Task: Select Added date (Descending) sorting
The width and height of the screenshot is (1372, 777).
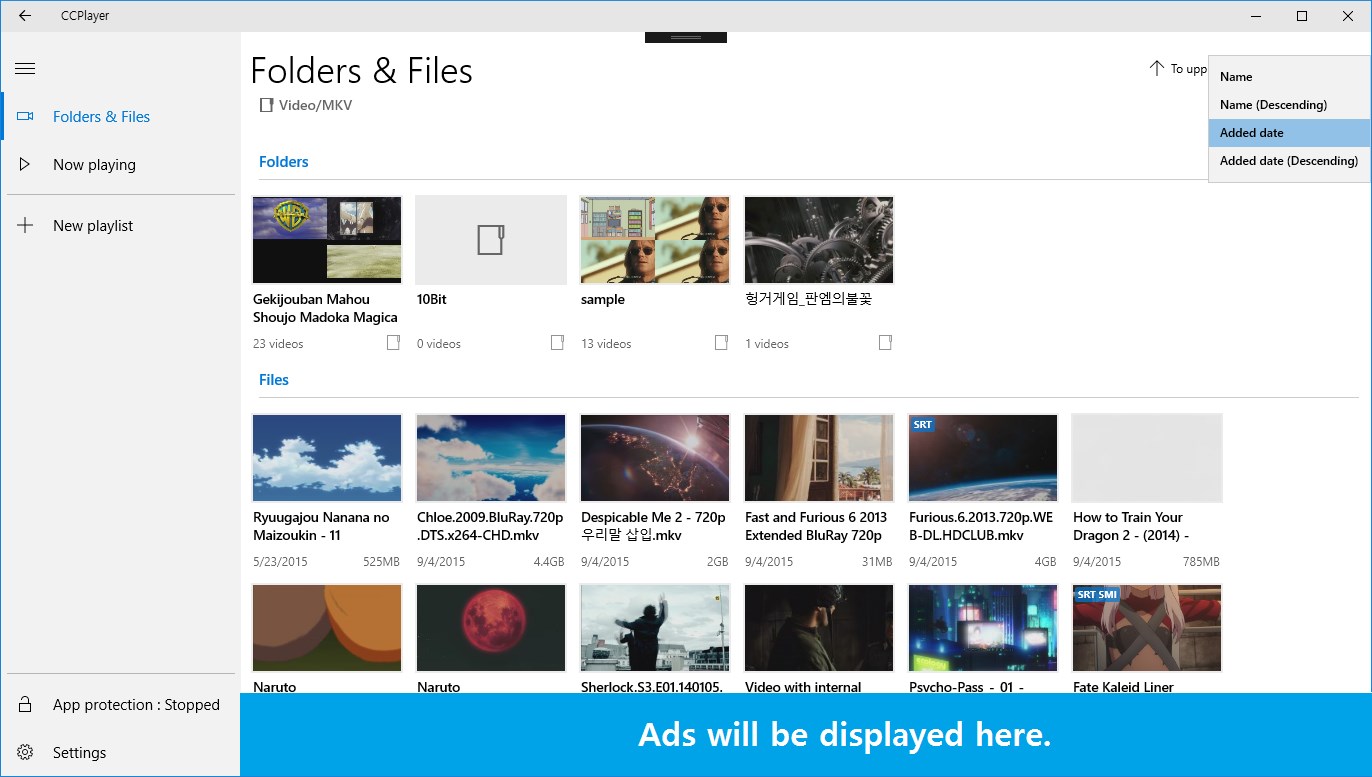Action: [1289, 161]
